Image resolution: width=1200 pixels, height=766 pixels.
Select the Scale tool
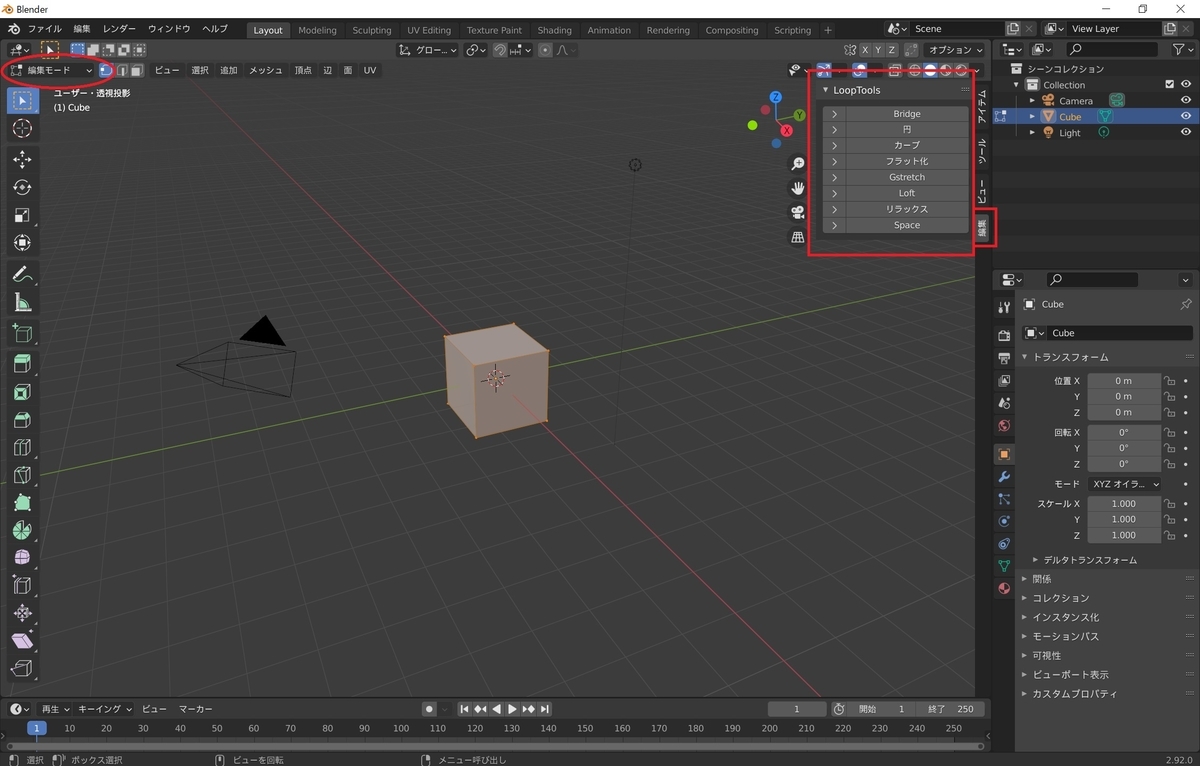[22, 215]
